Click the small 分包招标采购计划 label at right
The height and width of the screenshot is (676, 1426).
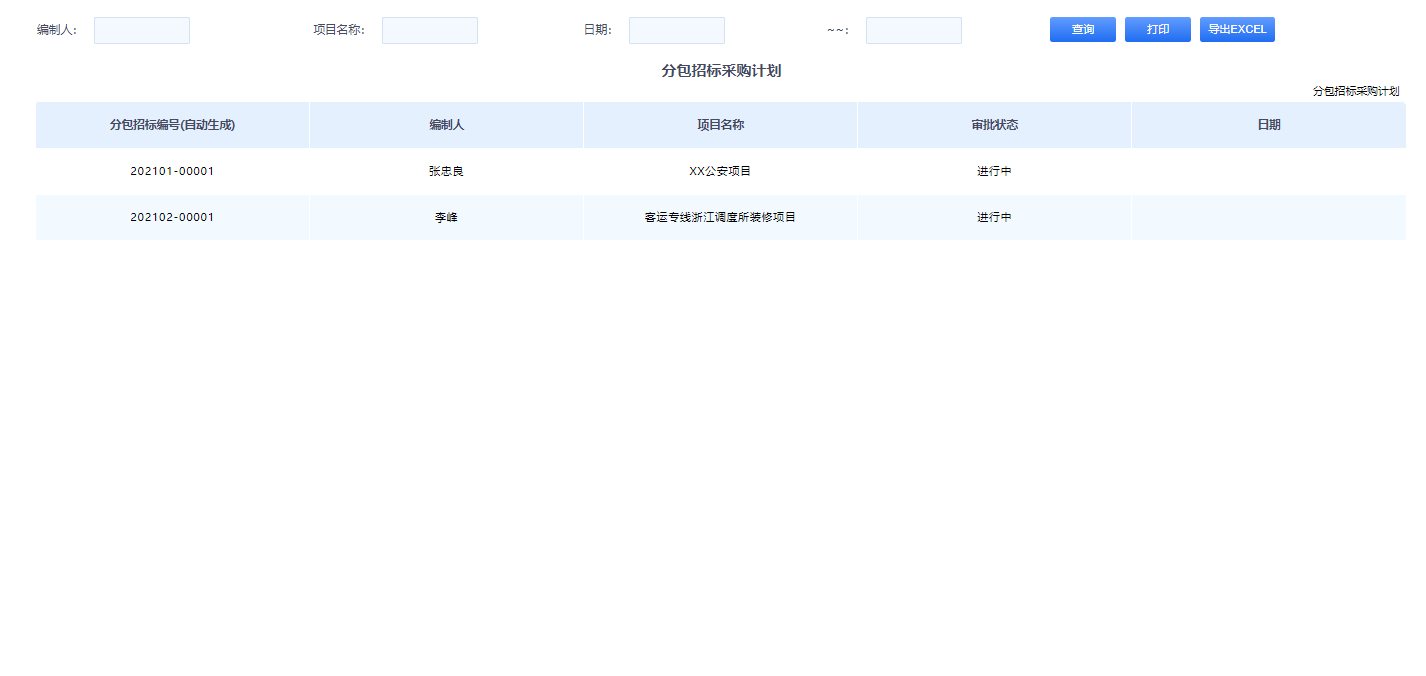click(1356, 91)
